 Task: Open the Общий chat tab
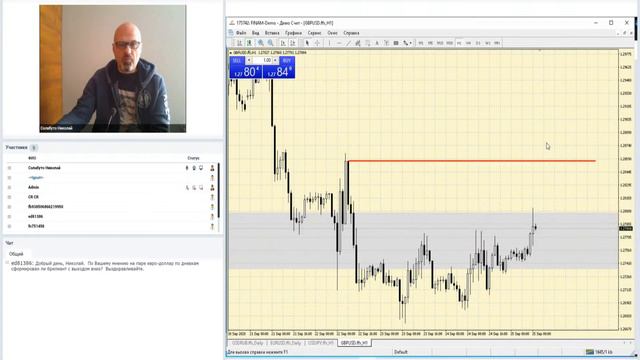pyautogui.click(x=16, y=254)
